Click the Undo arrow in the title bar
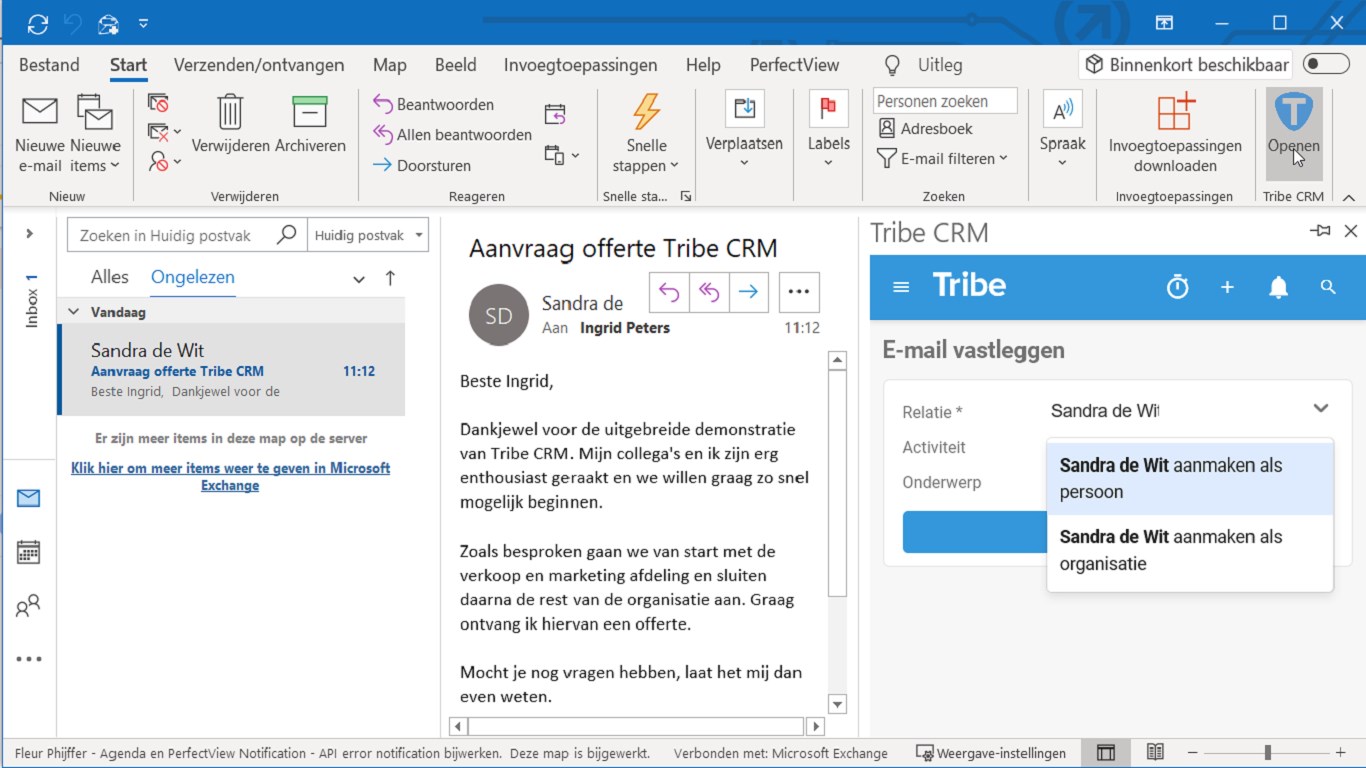The width and height of the screenshot is (1366, 768). (x=73, y=23)
